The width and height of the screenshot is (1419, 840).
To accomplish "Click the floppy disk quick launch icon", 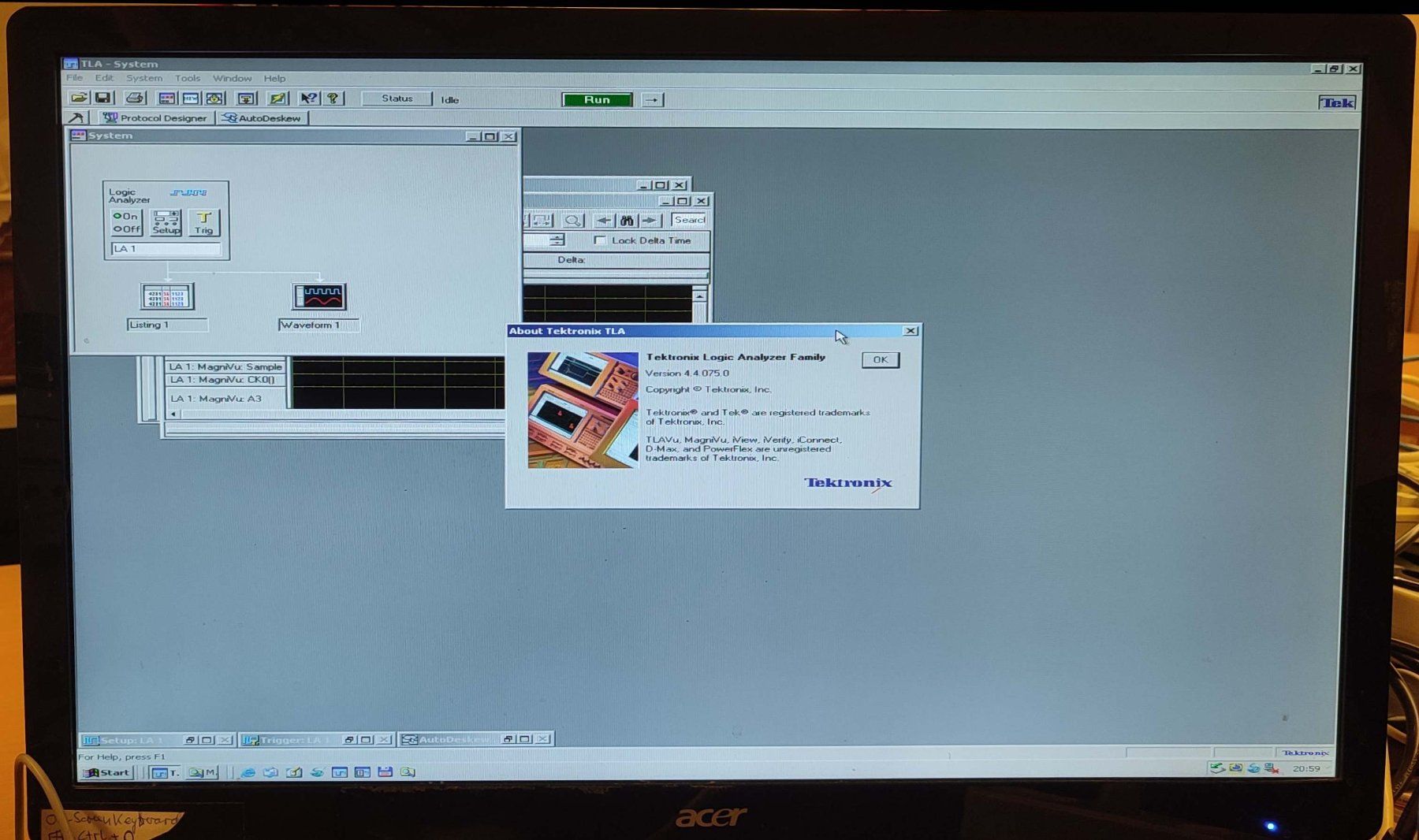I will [x=385, y=772].
